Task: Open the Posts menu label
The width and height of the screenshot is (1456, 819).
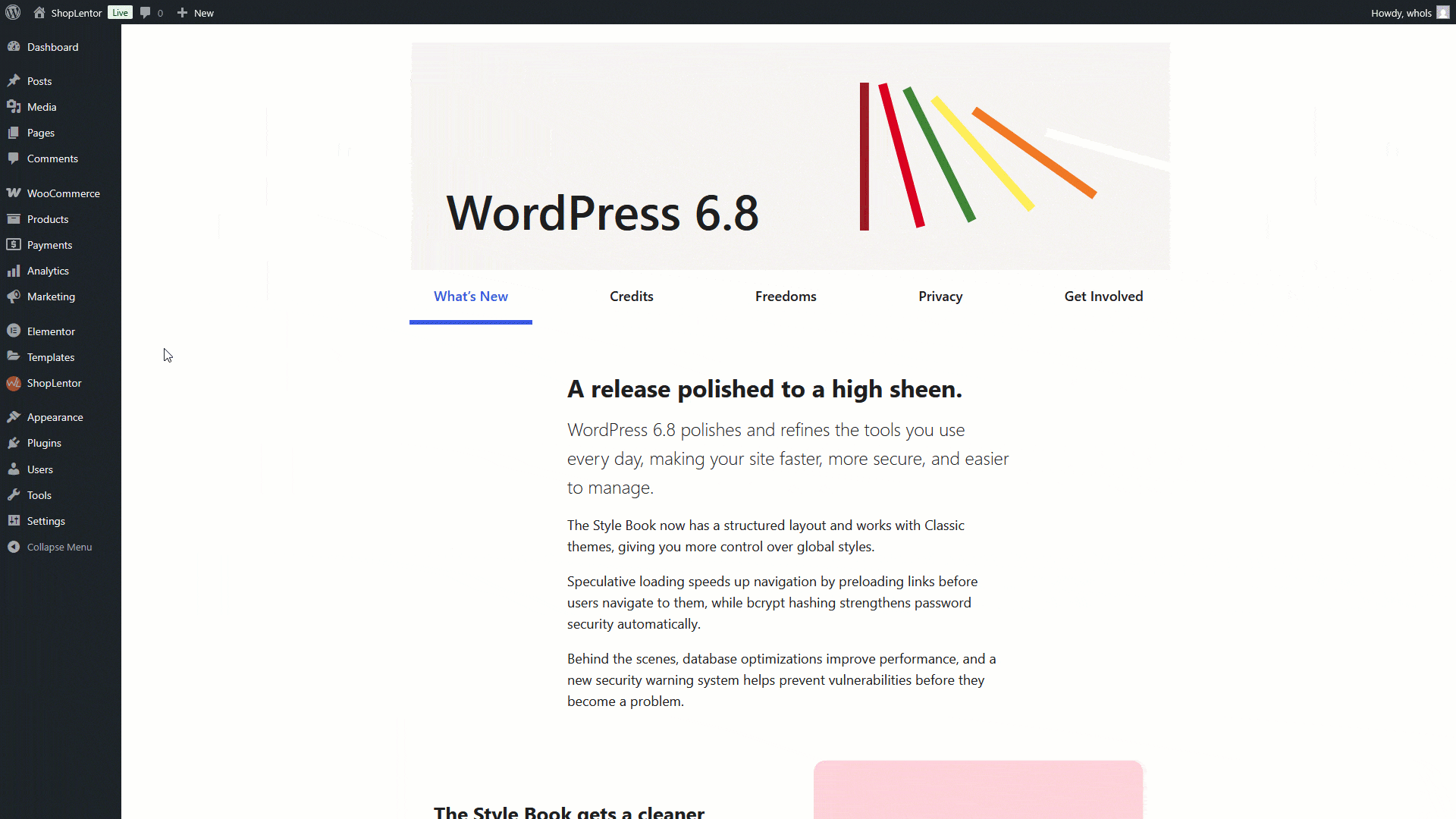Action: click(x=39, y=81)
